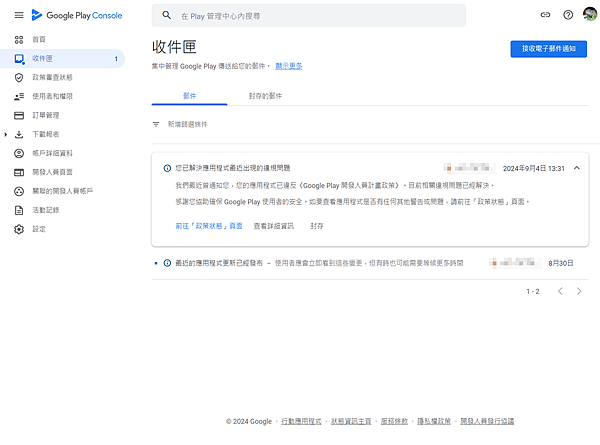Open the hamburger navigation menu

pos(19,15)
